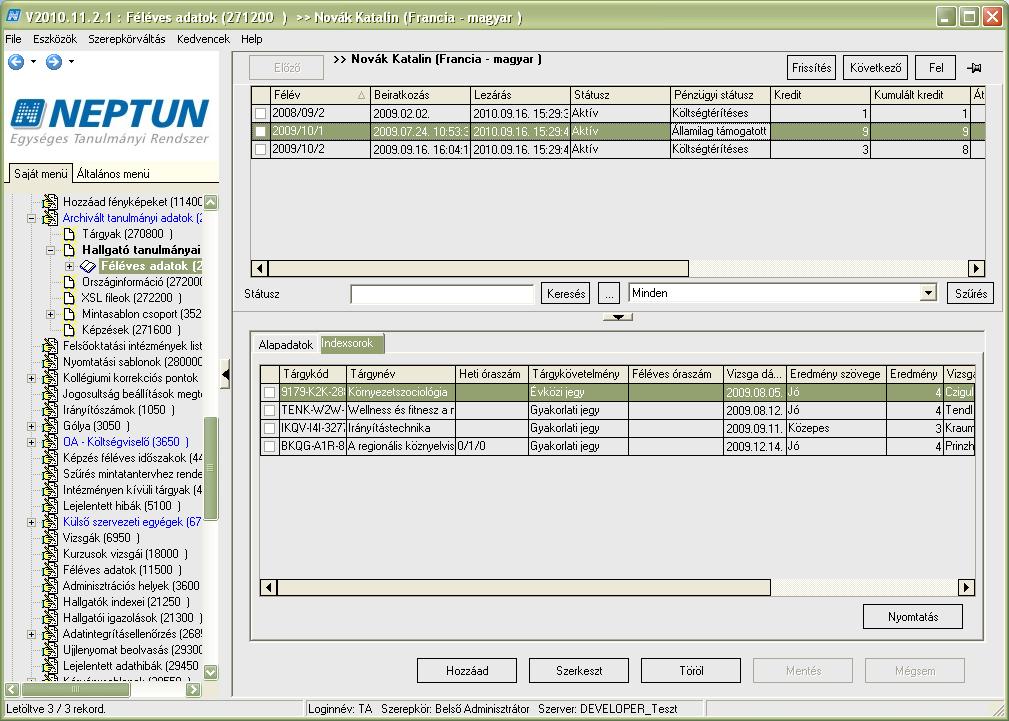Viewport: 1009px width, 721px height.
Task: Print with the Nyomtatás button
Action: click(x=912, y=617)
